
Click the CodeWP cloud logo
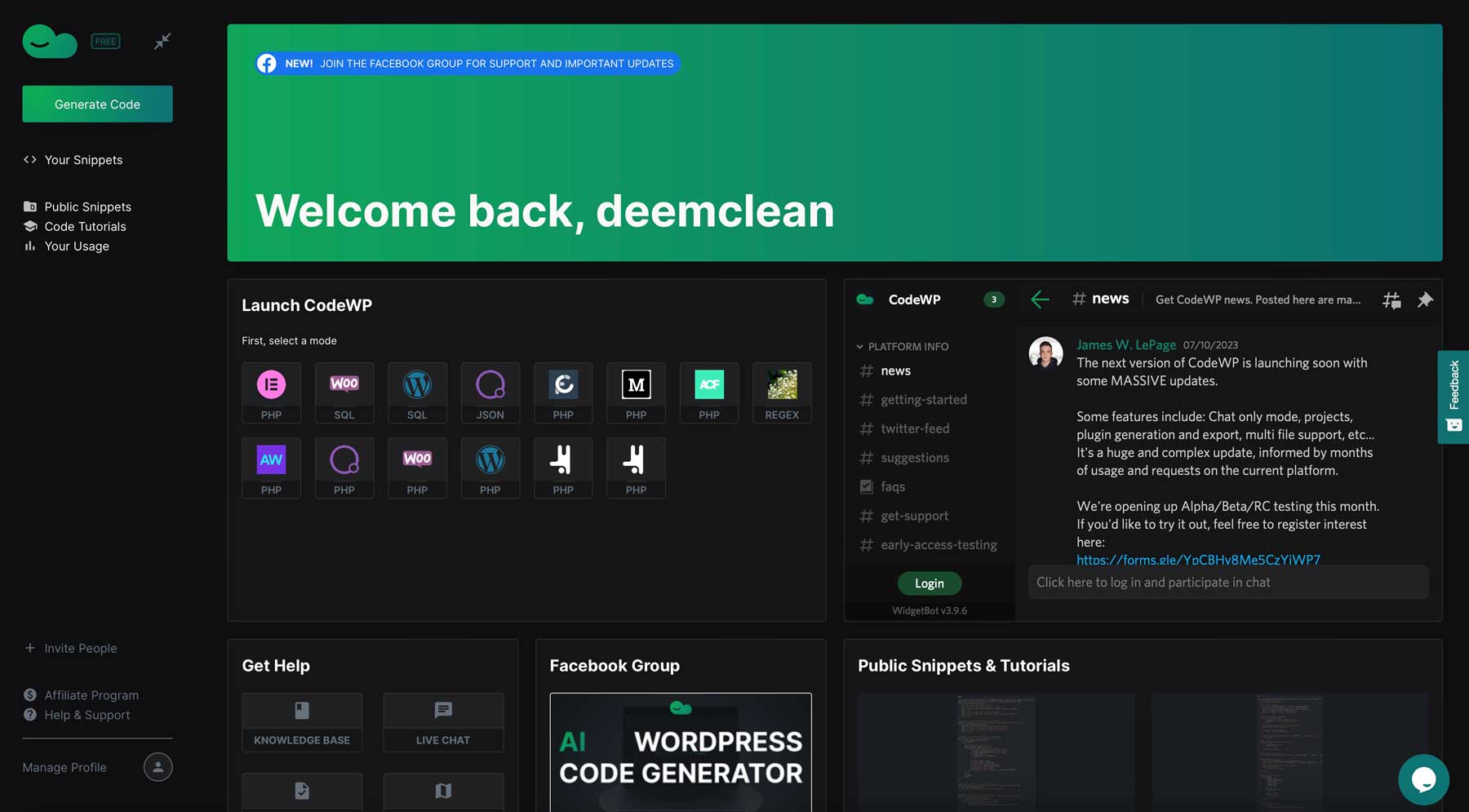[x=49, y=41]
